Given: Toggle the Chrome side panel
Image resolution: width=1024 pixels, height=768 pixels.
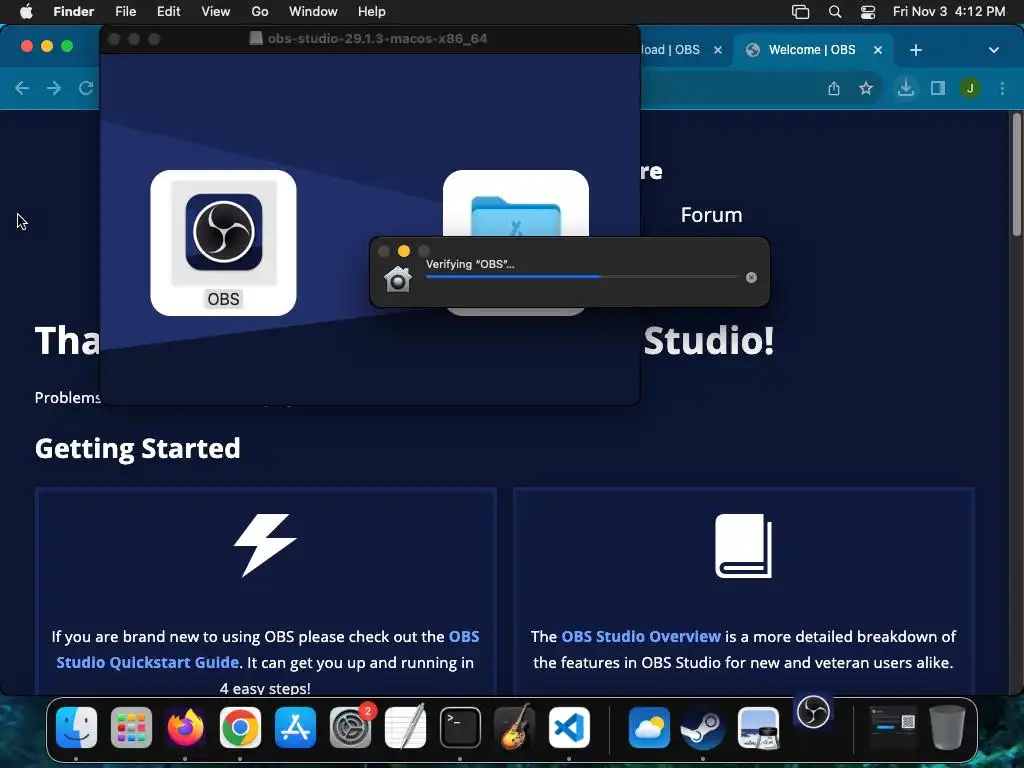Looking at the screenshot, I should [x=938, y=88].
